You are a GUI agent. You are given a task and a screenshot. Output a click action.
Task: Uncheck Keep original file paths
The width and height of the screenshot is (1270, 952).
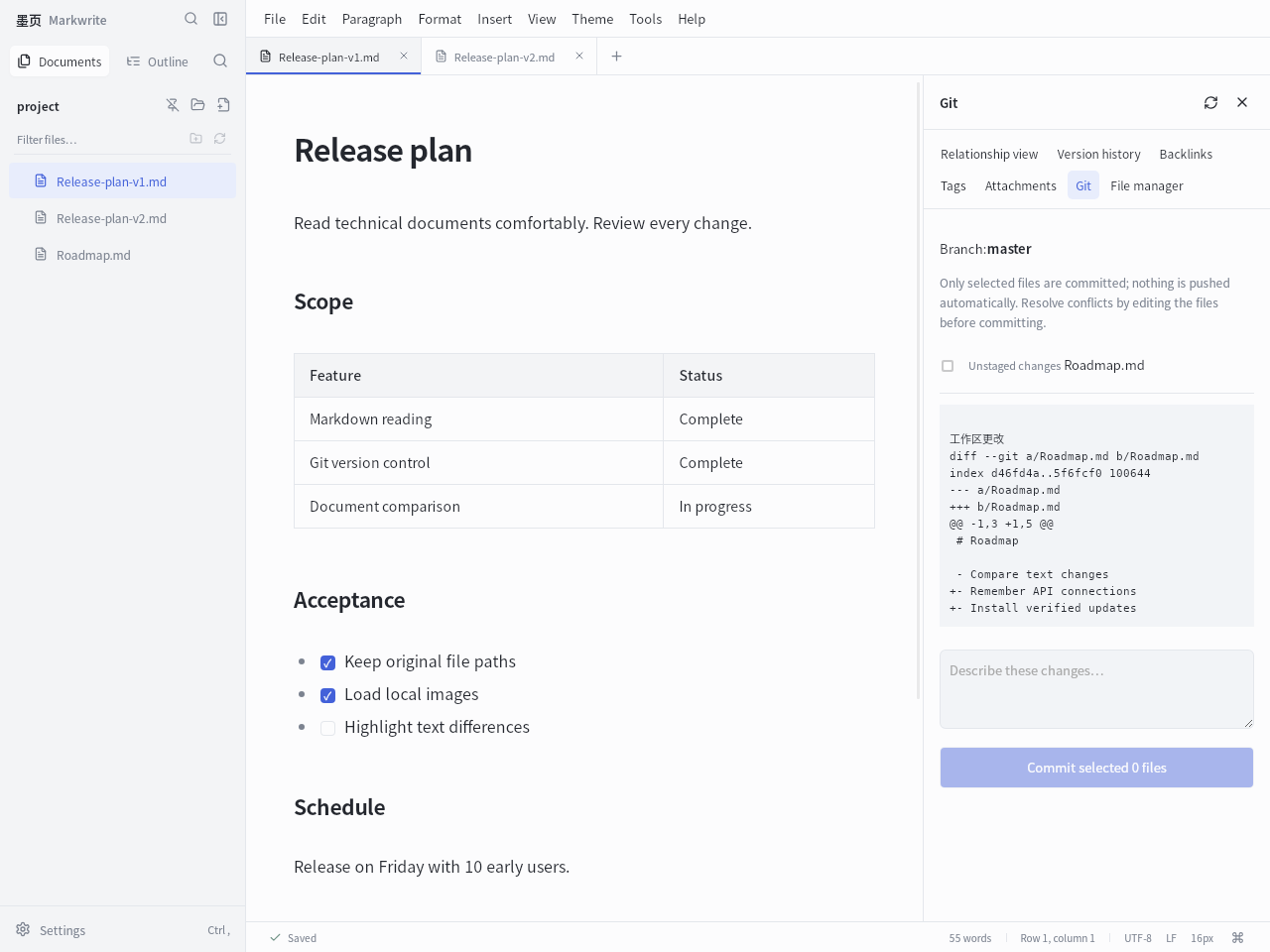click(x=327, y=662)
